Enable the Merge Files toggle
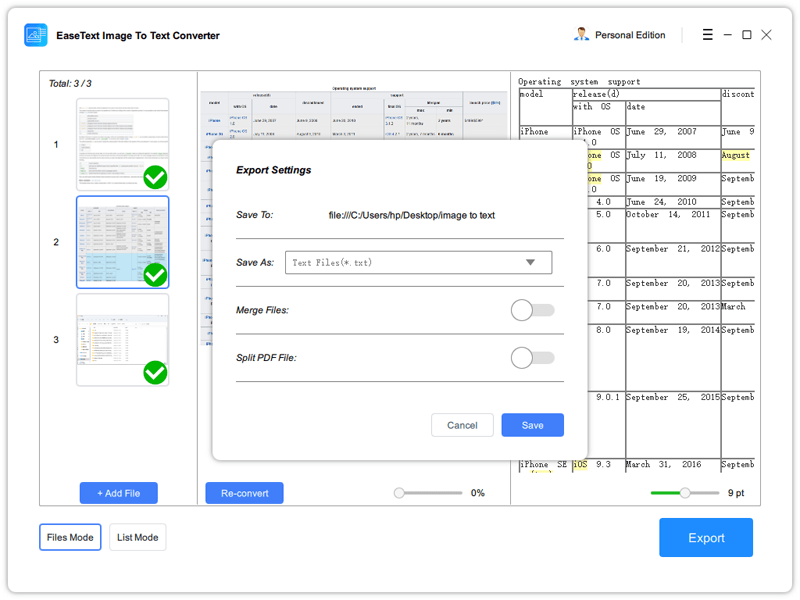 (532, 310)
